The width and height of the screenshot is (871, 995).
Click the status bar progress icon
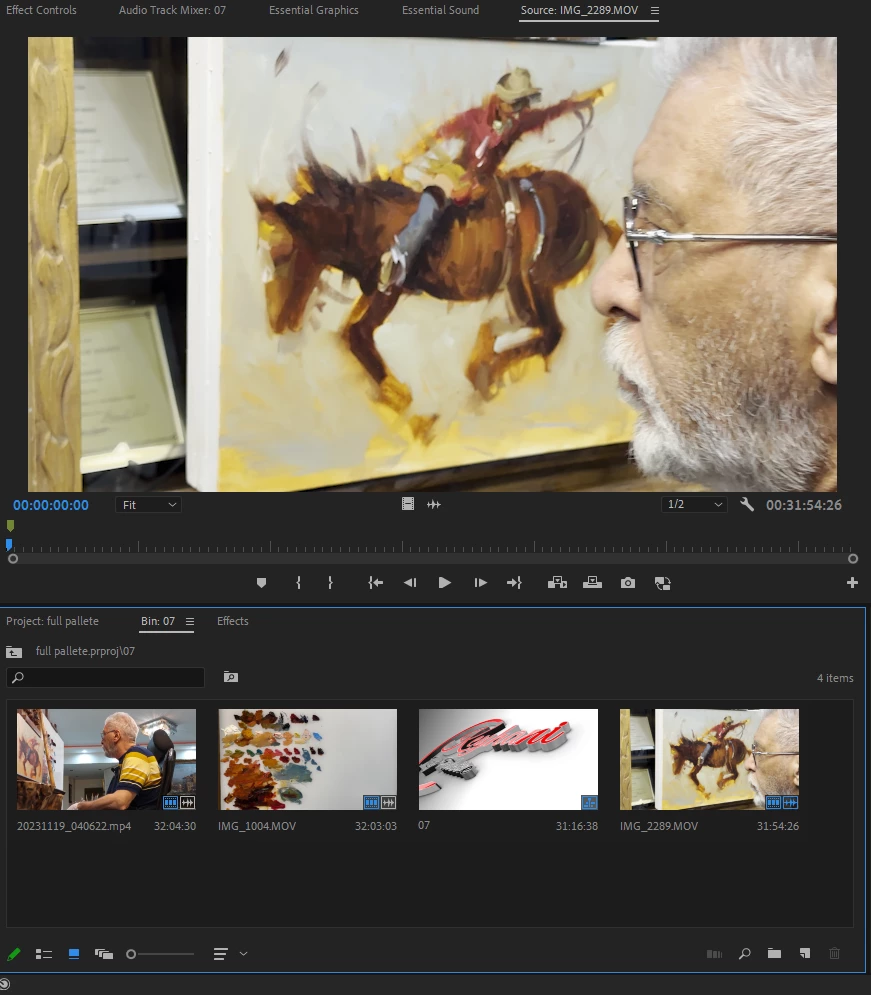(x=4, y=984)
